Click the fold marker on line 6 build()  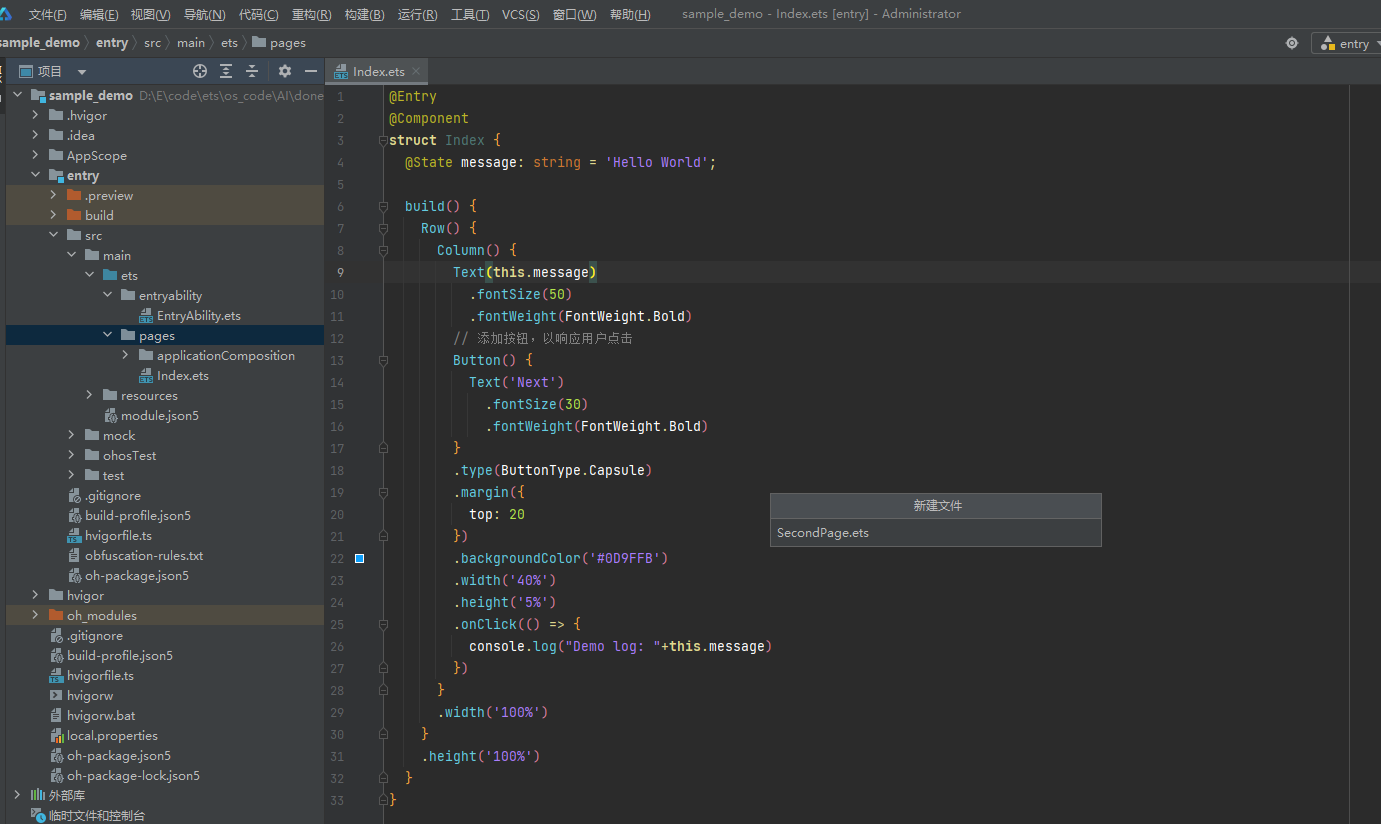click(x=383, y=206)
